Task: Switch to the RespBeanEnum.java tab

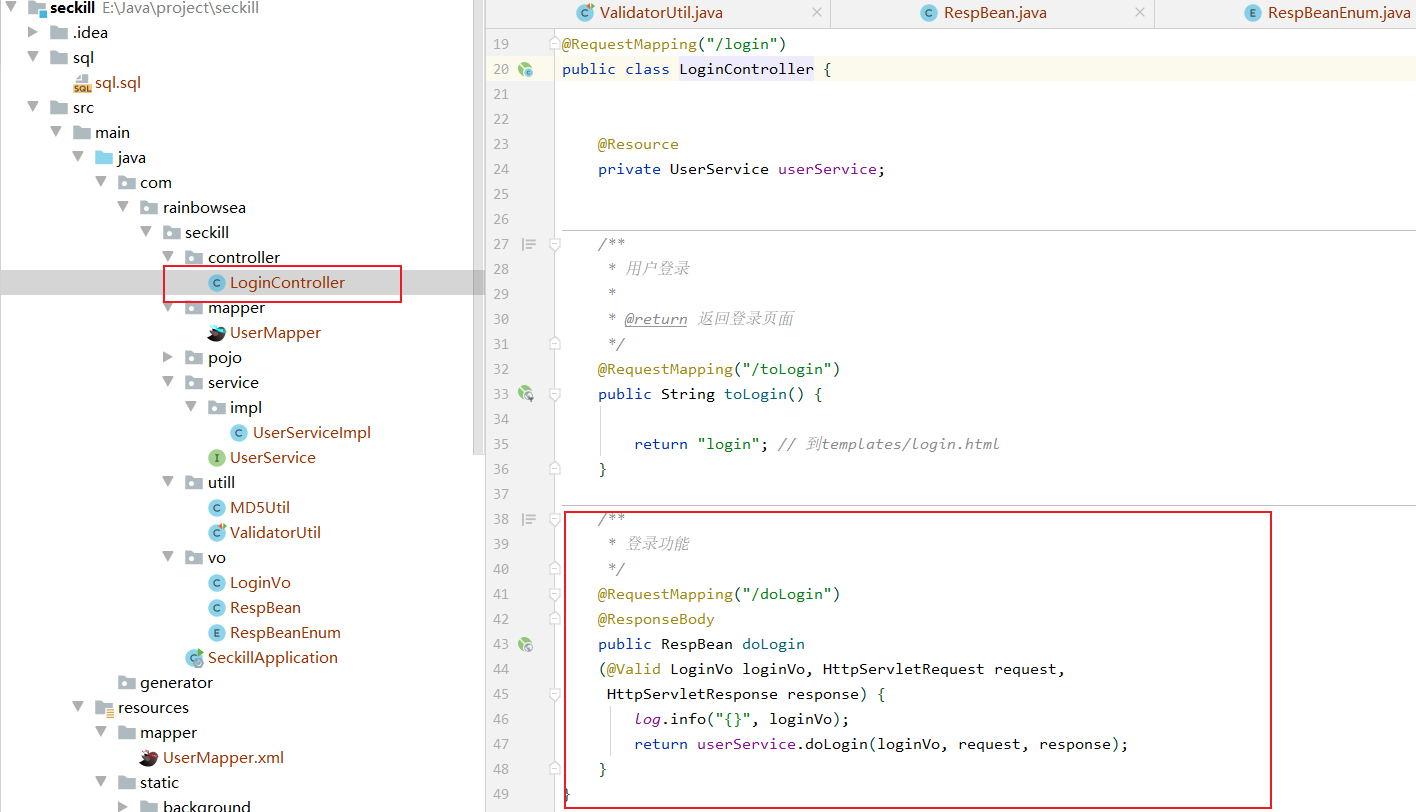Action: tap(1330, 13)
